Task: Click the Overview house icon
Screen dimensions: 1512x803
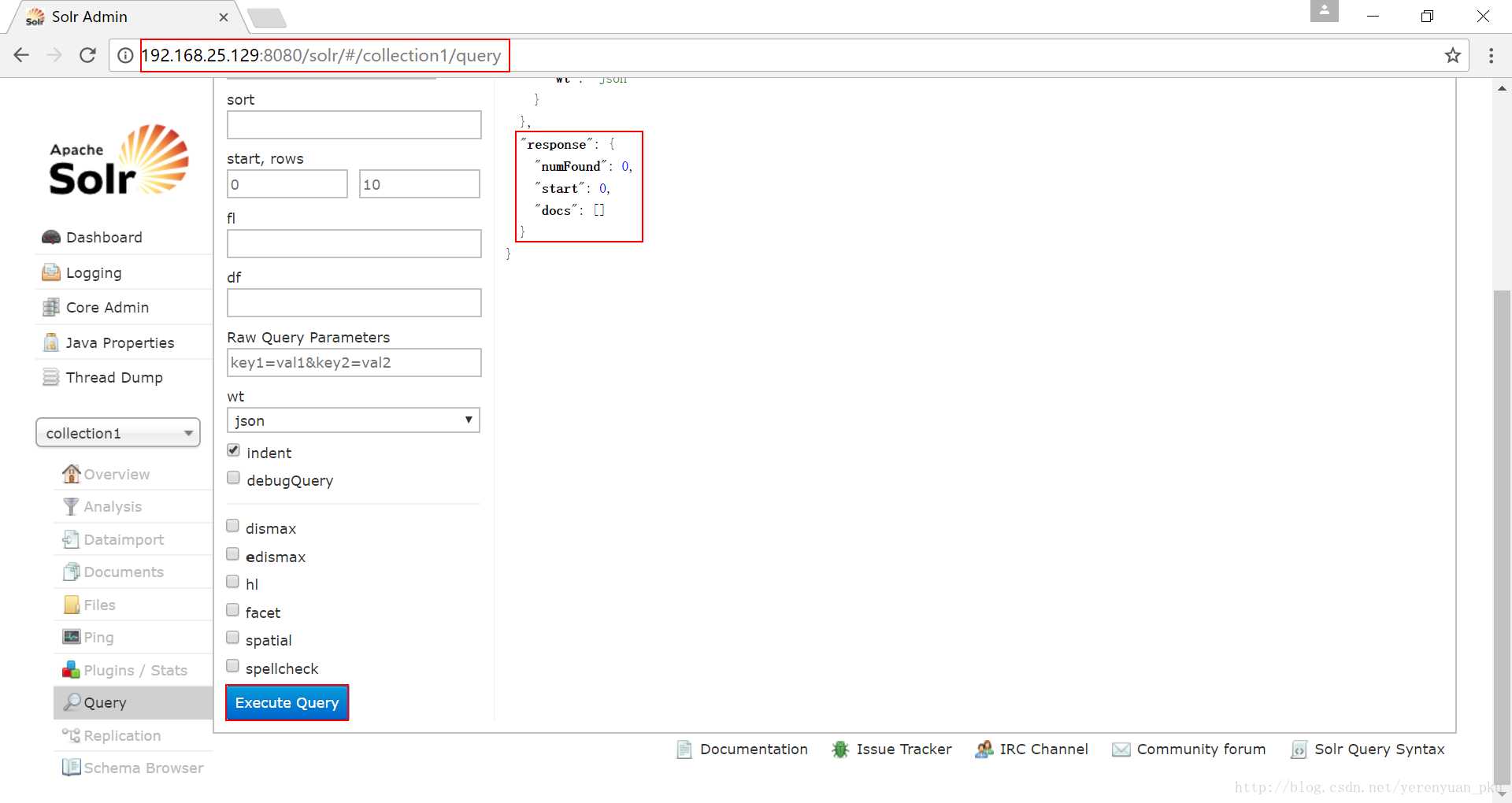Action: click(x=72, y=474)
